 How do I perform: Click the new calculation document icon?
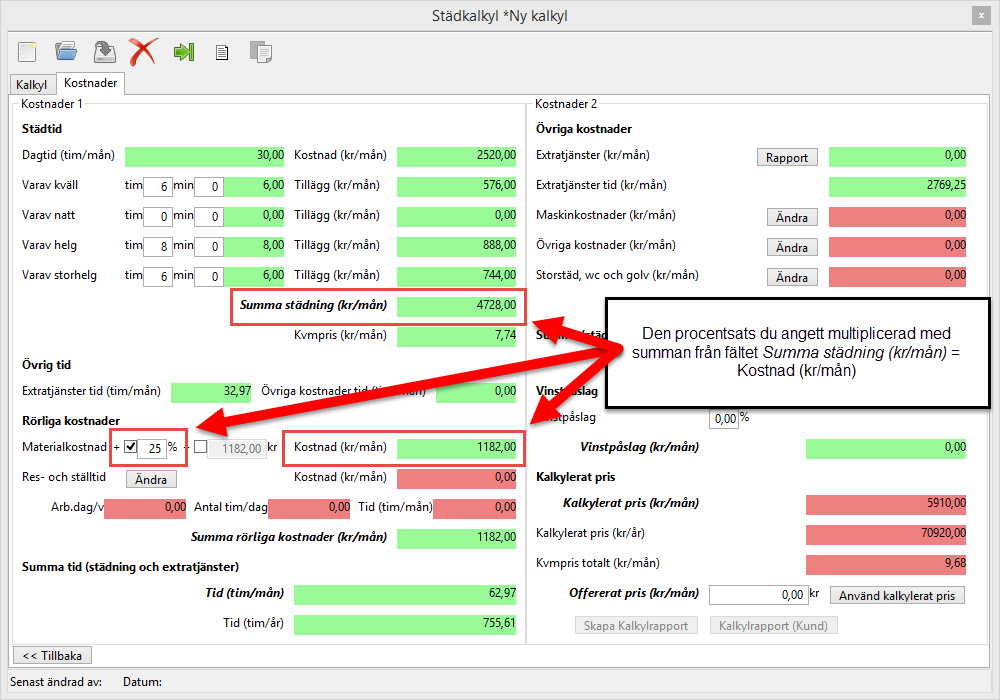tap(28, 51)
